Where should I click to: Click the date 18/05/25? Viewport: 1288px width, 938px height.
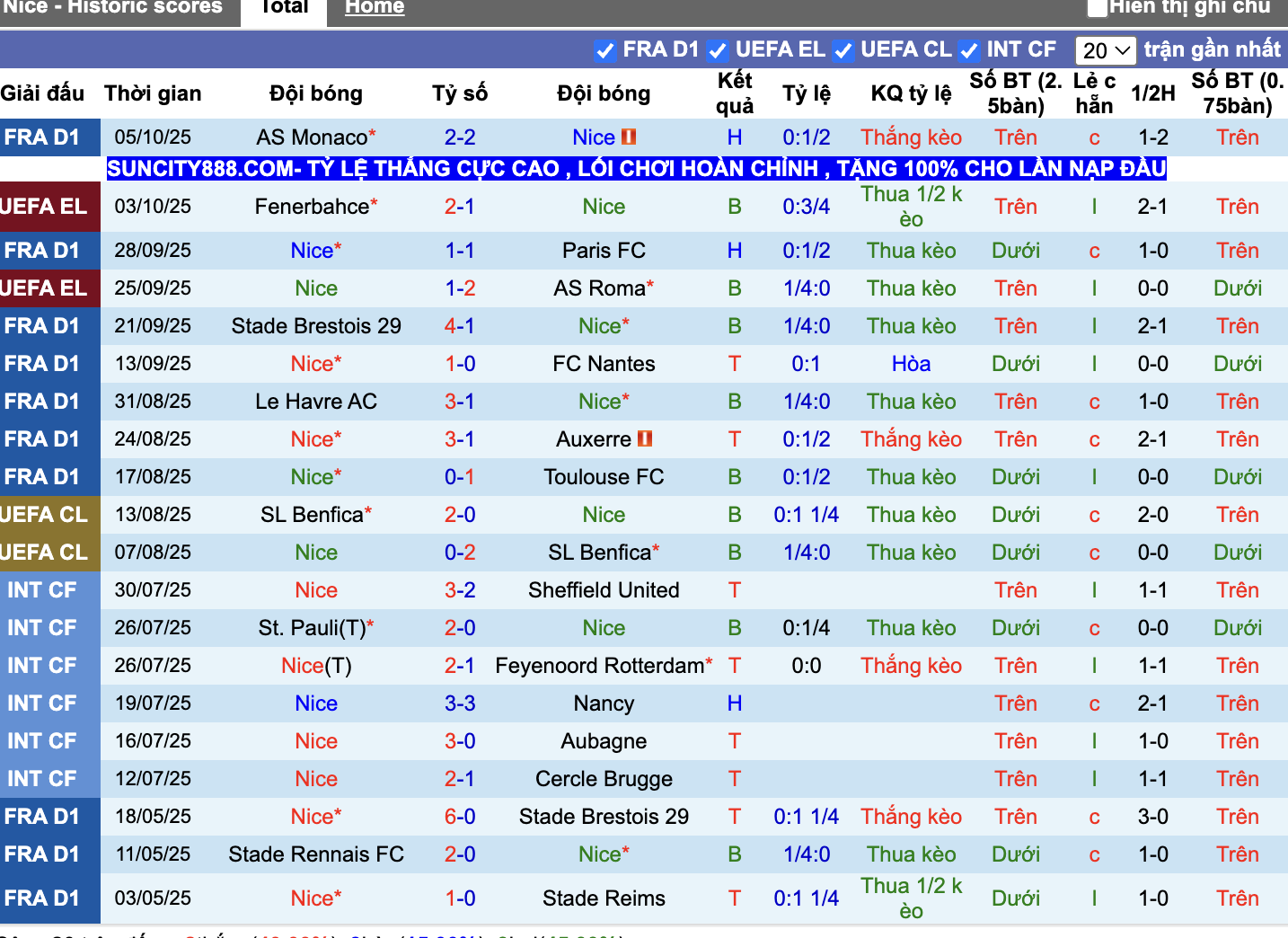[153, 817]
